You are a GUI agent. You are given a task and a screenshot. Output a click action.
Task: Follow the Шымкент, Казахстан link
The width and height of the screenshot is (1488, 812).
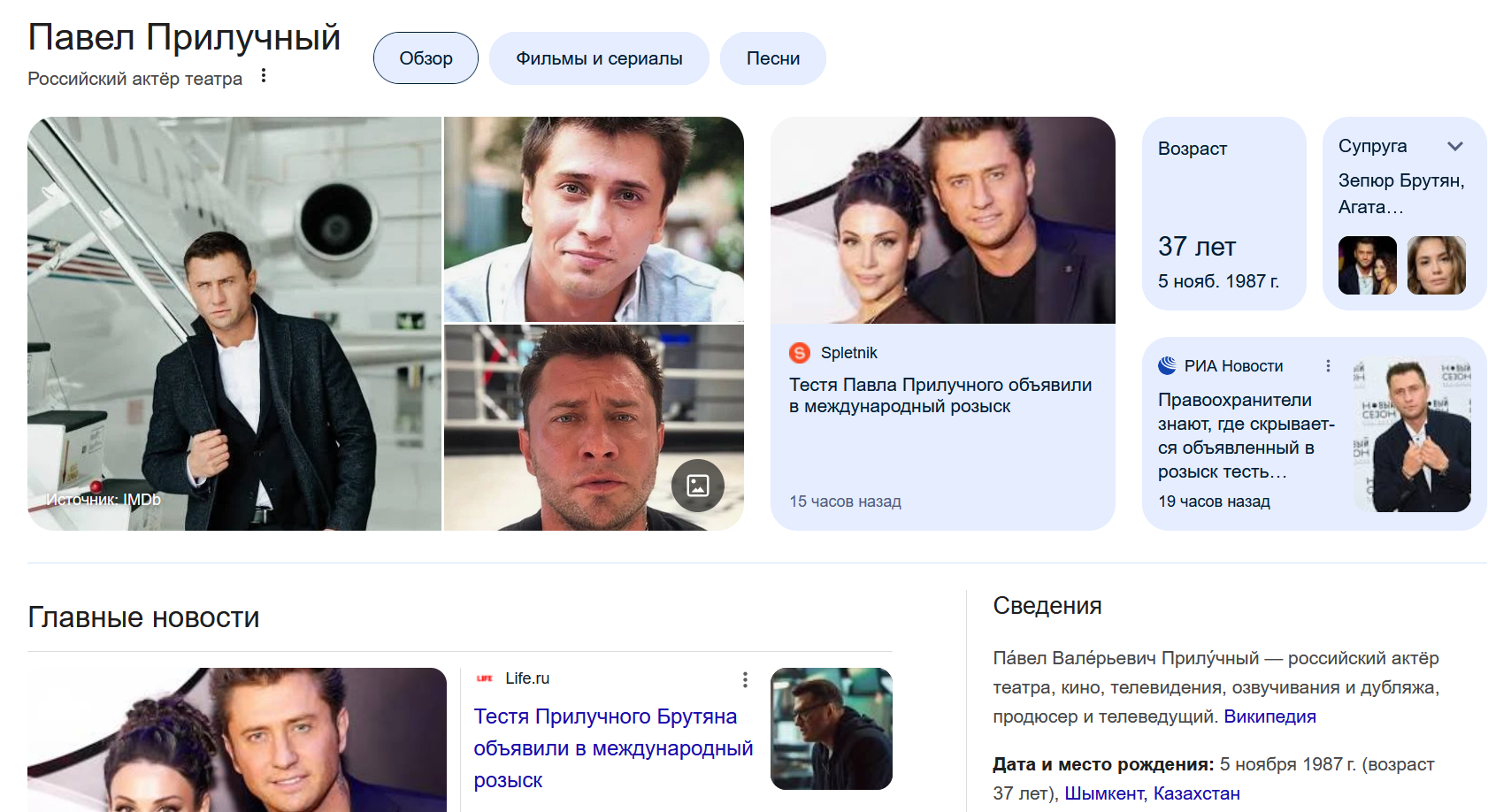coord(1152,793)
